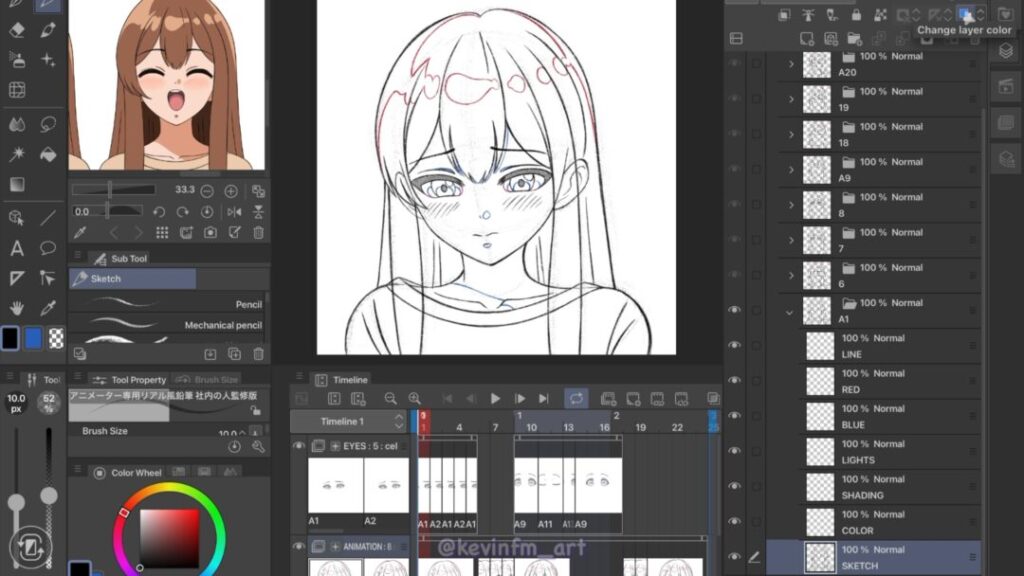Switch to the Brush Size tab
The width and height of the screenshot is (1024, 576).
tap(215, 380)
